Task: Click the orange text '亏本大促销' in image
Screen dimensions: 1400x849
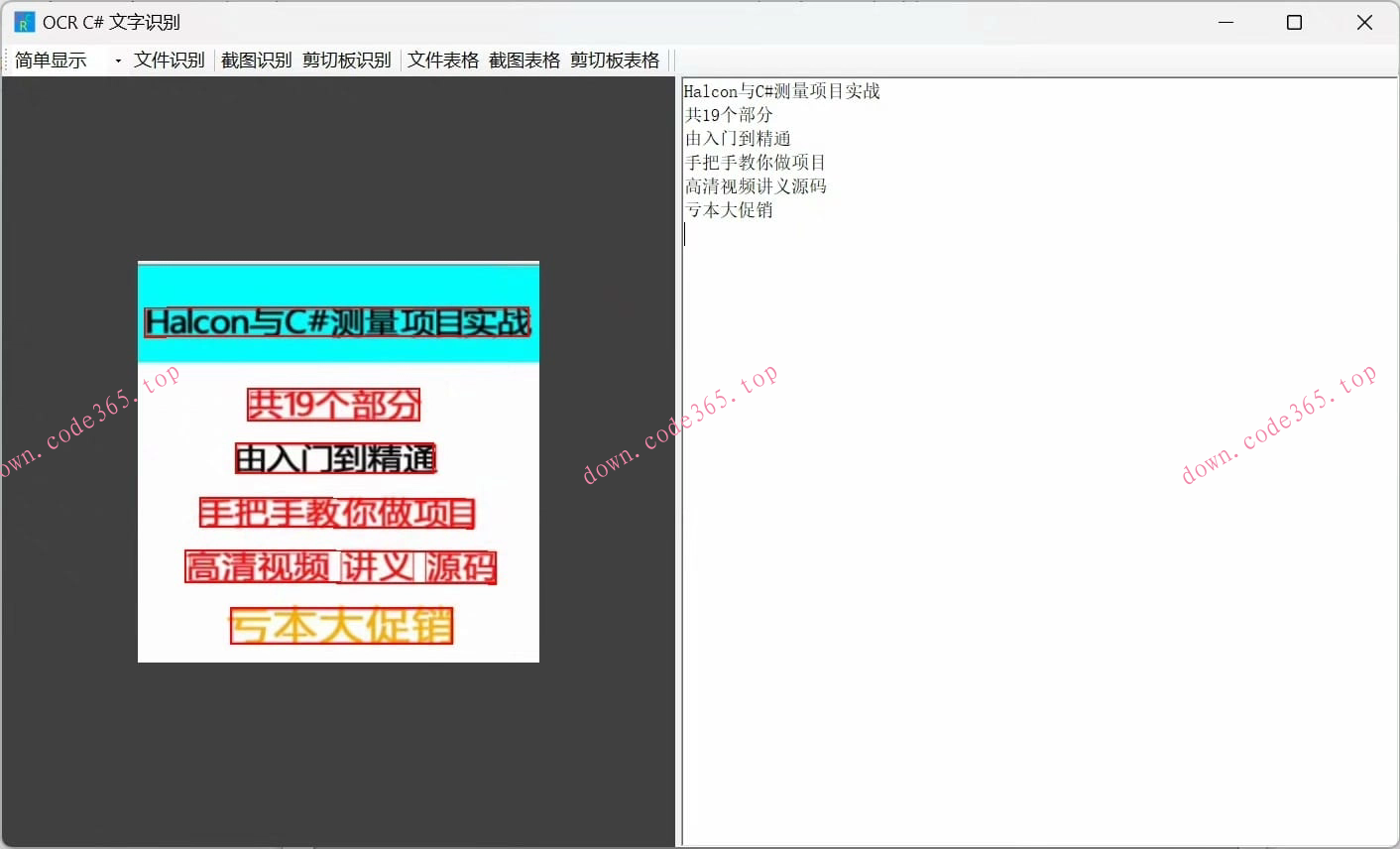Action: pos(341,625)
